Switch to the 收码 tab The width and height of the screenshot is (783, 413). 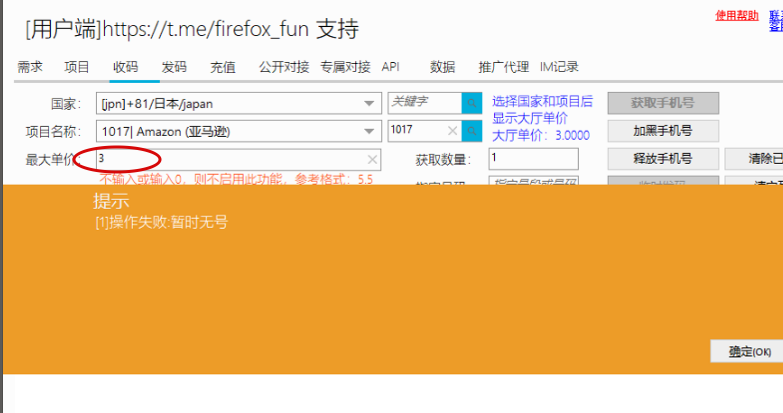pyautogui.click(x=125, y=67)
